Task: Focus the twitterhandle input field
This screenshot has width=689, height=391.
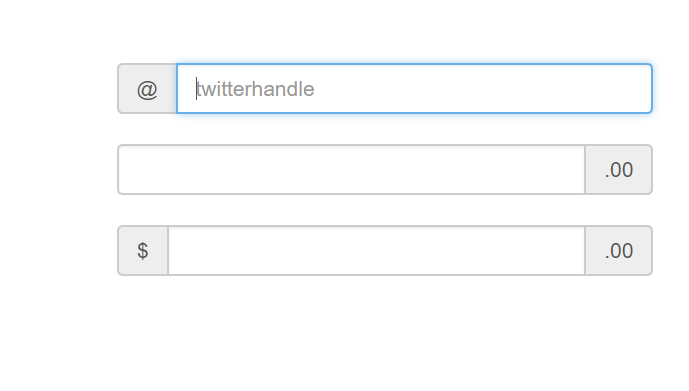Action: (x=414, y=89)
